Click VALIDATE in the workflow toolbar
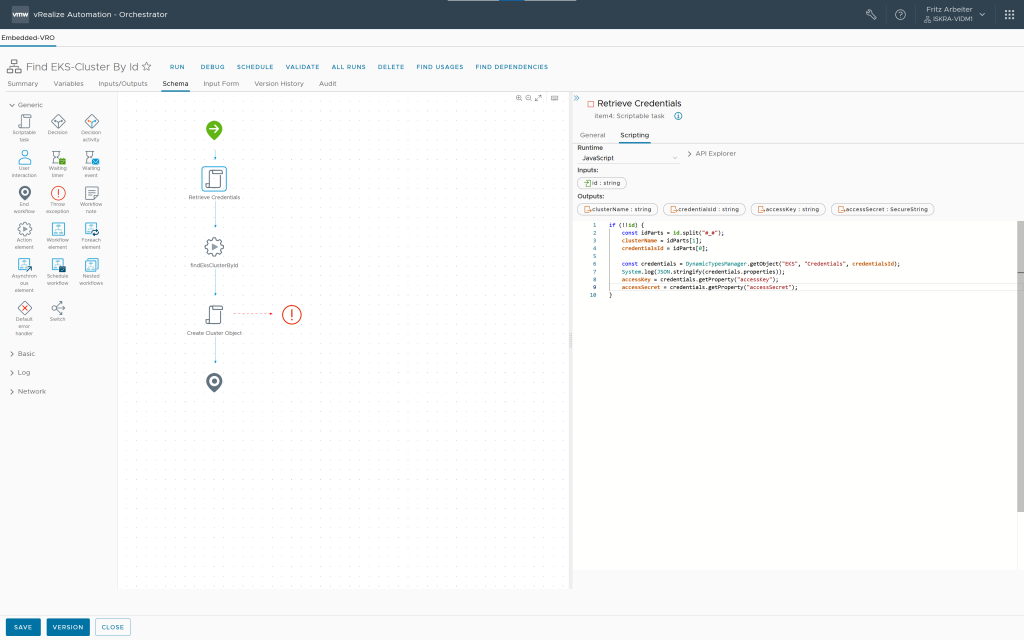 [302, 67]
